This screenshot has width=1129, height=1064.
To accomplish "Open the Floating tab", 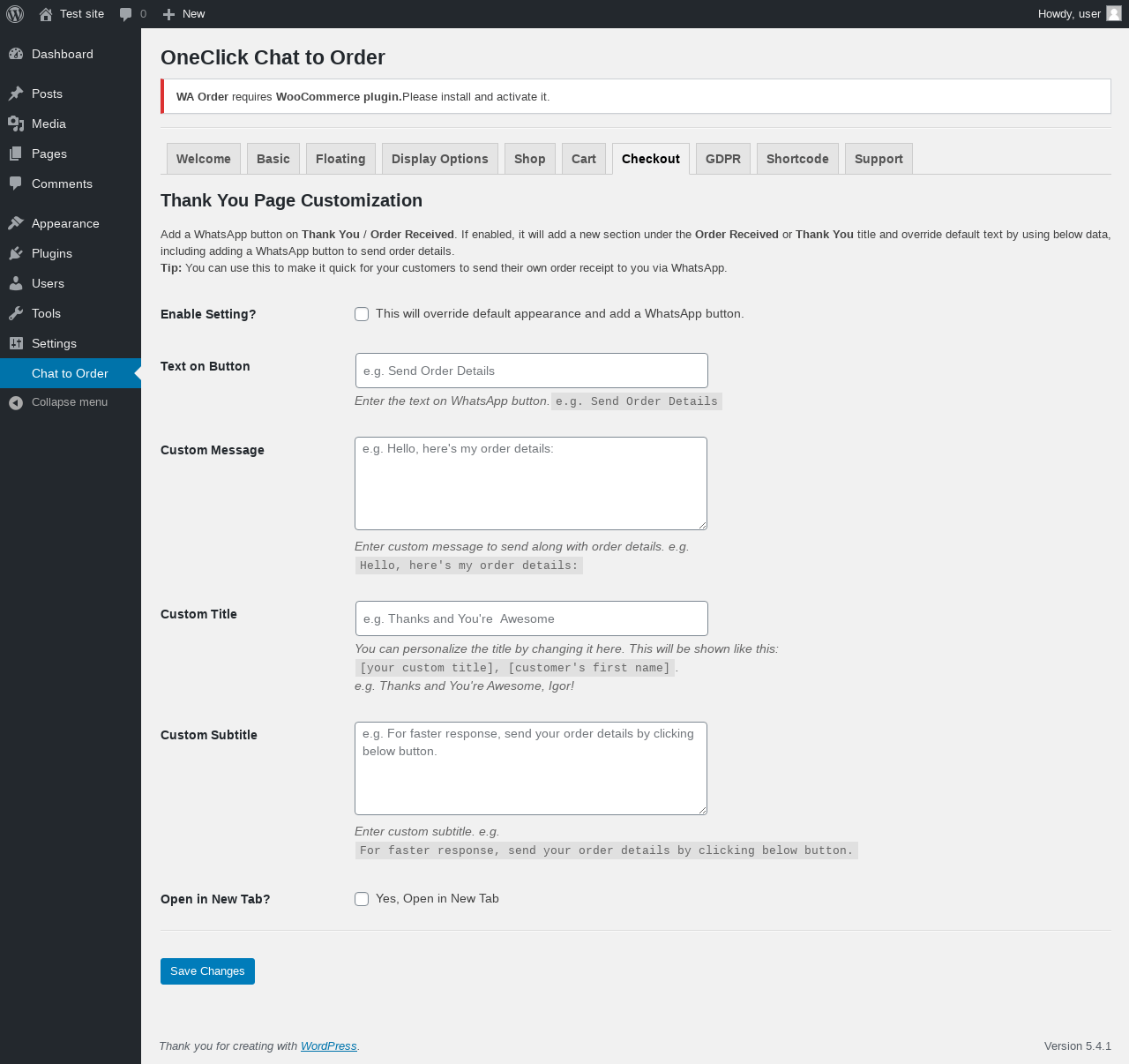I will tap(340, 159).
